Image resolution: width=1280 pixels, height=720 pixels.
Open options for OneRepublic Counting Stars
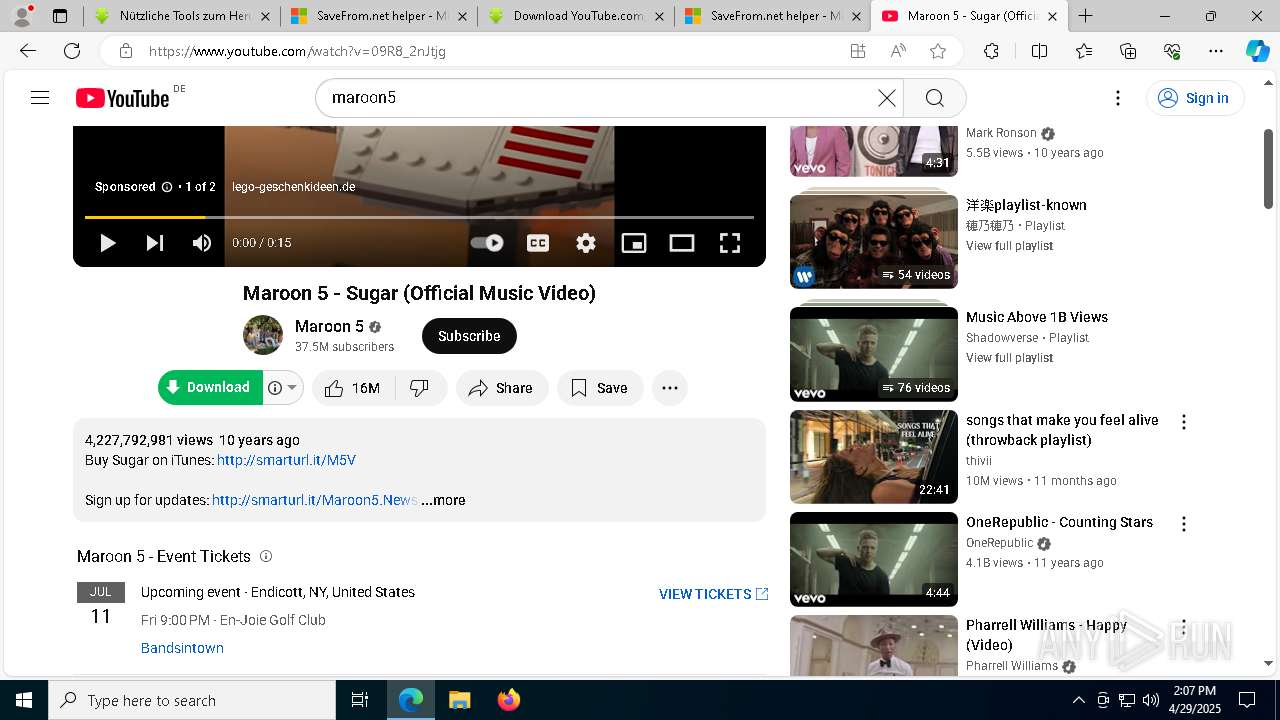[1184, 524]
